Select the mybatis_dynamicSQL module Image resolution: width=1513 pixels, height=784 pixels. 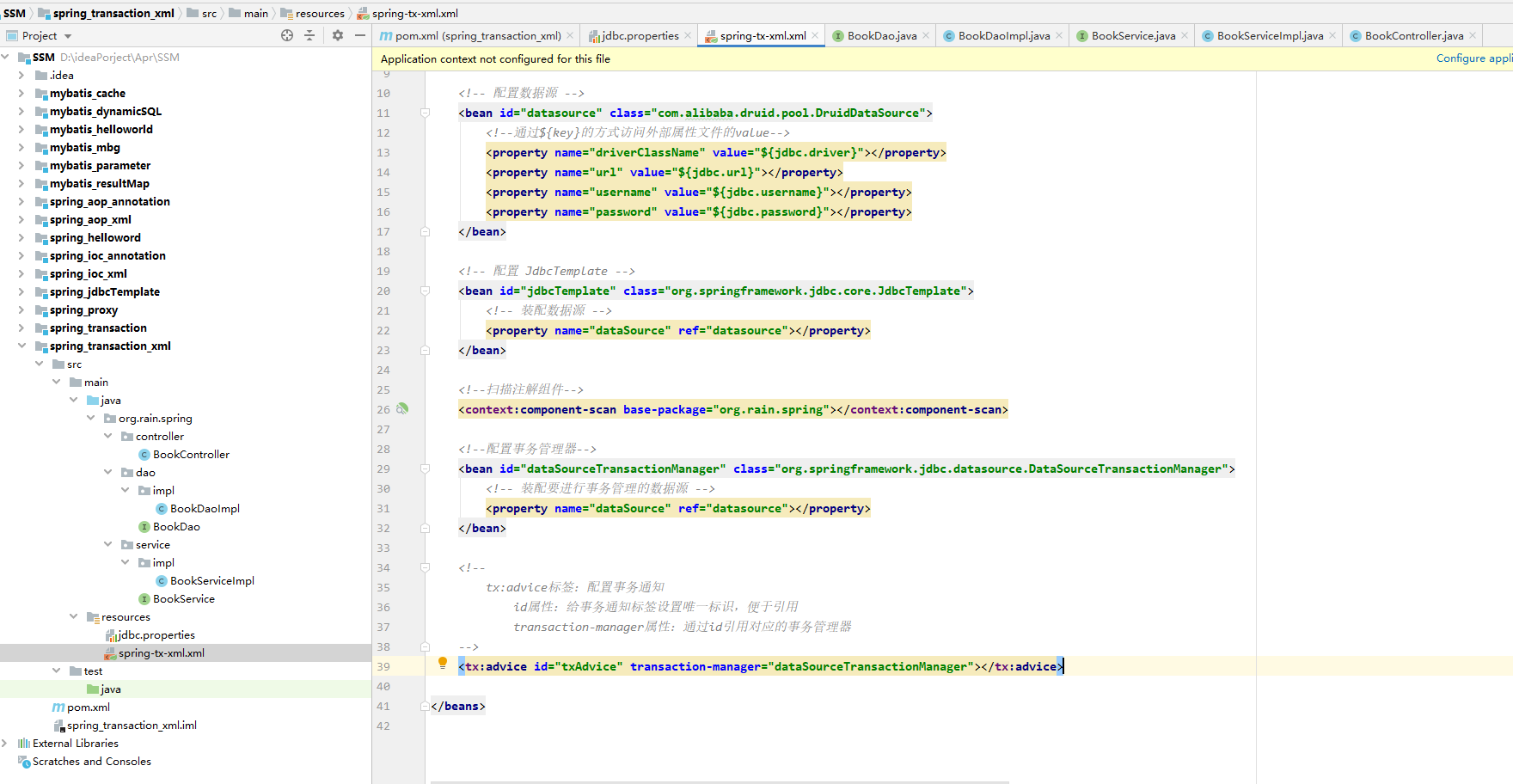click(105, 111)
